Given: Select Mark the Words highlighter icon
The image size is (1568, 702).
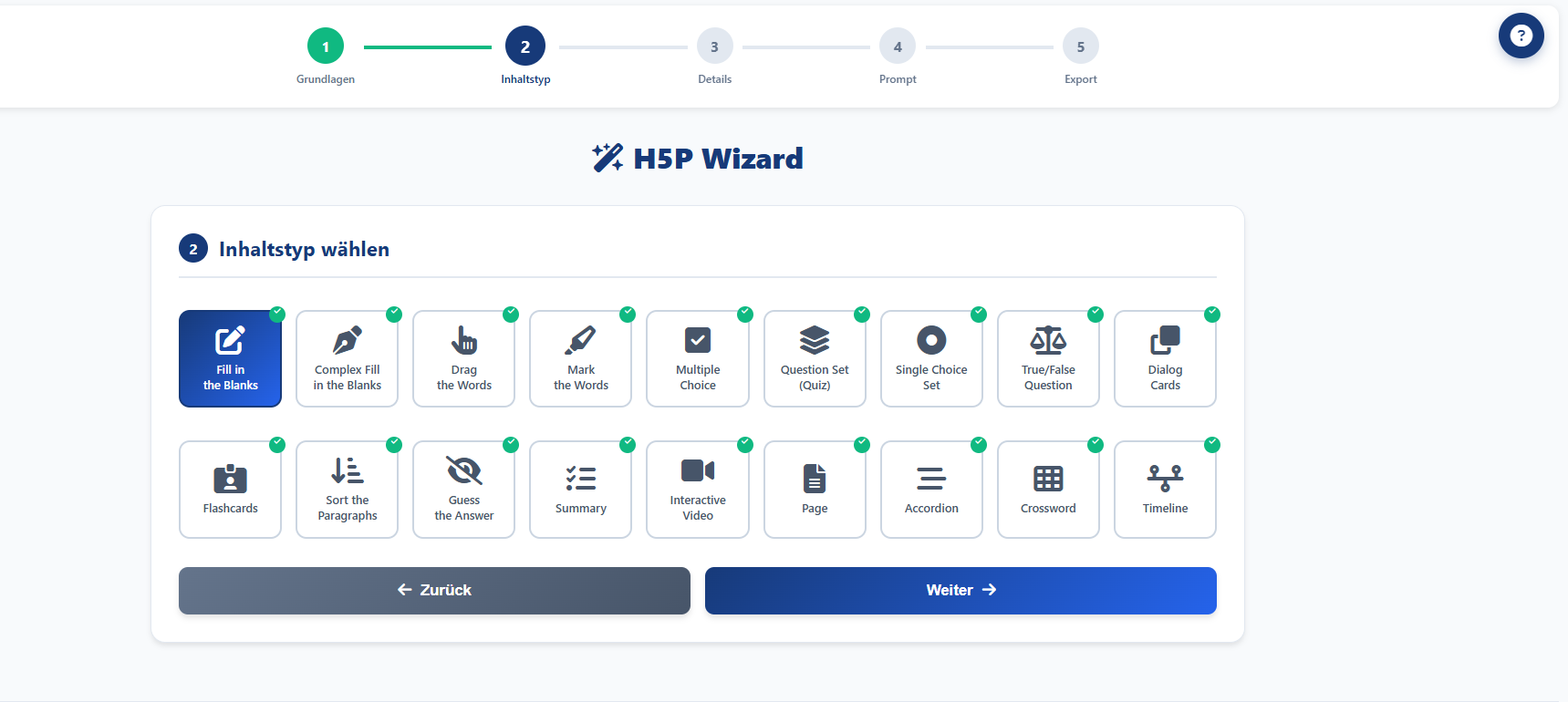Looking at the screenshot, I should [580, 341].
